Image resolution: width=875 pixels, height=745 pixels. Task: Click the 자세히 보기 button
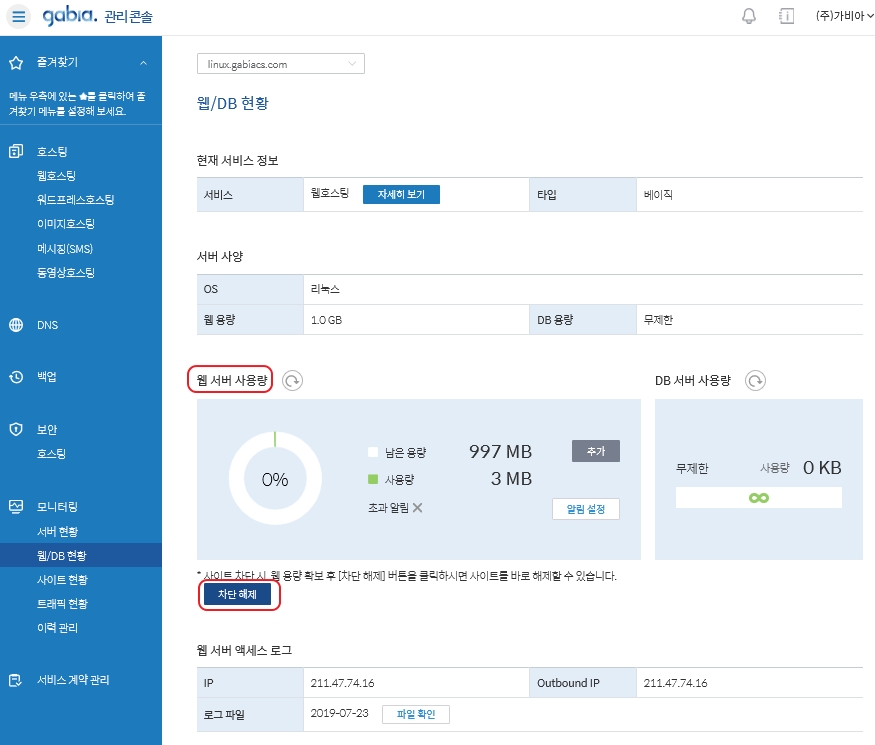click(x=400, y=195)
